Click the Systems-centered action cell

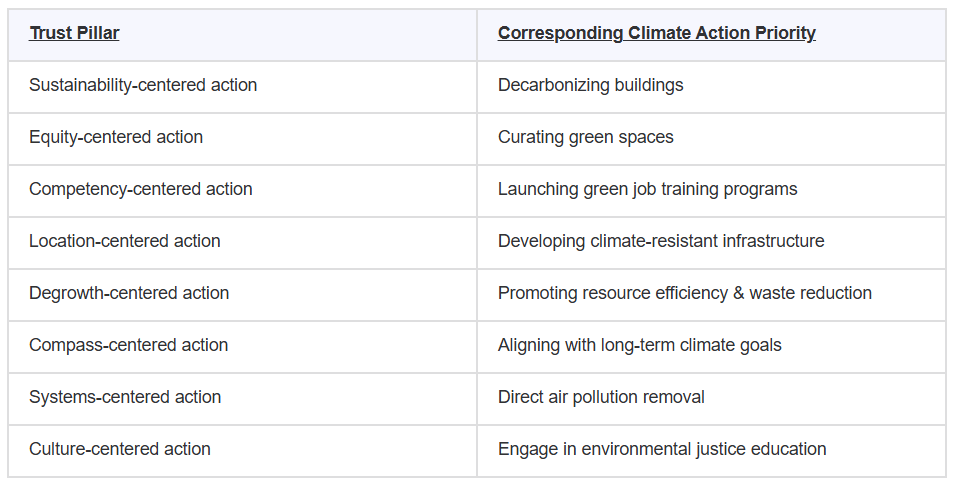[x=123, y=397]
